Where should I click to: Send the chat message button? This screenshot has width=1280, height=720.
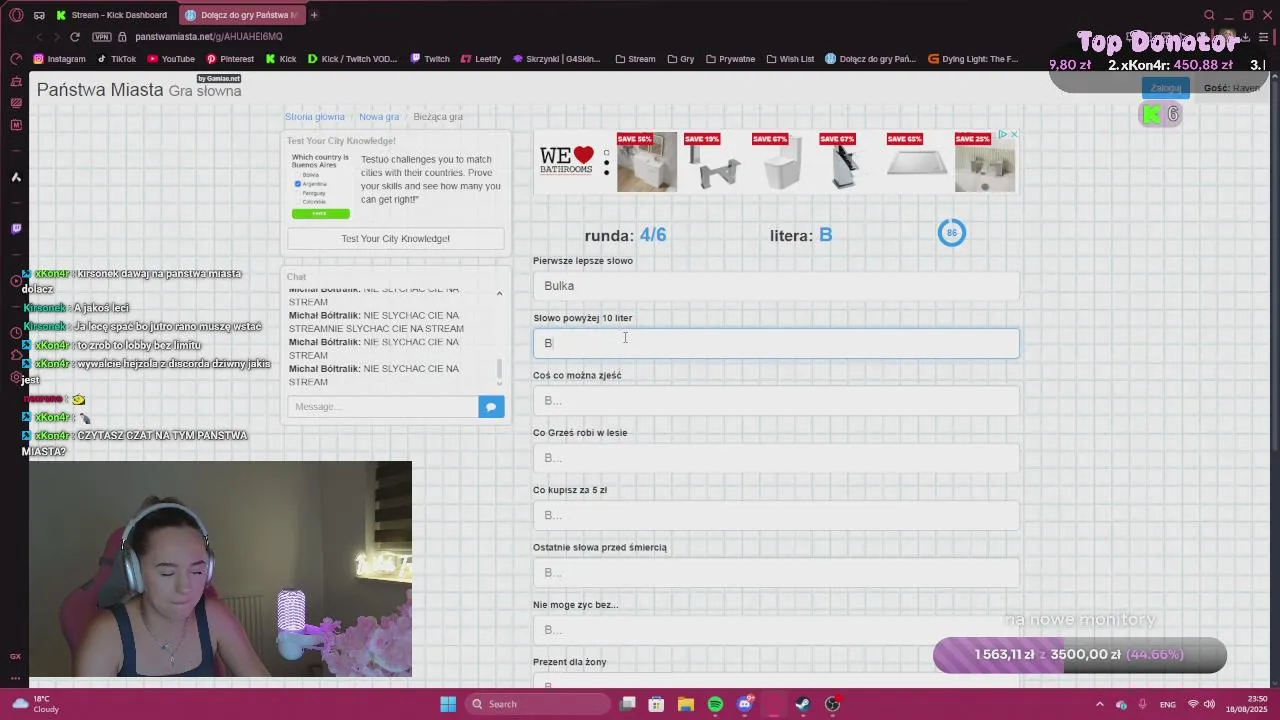click(x=491, y=406)
